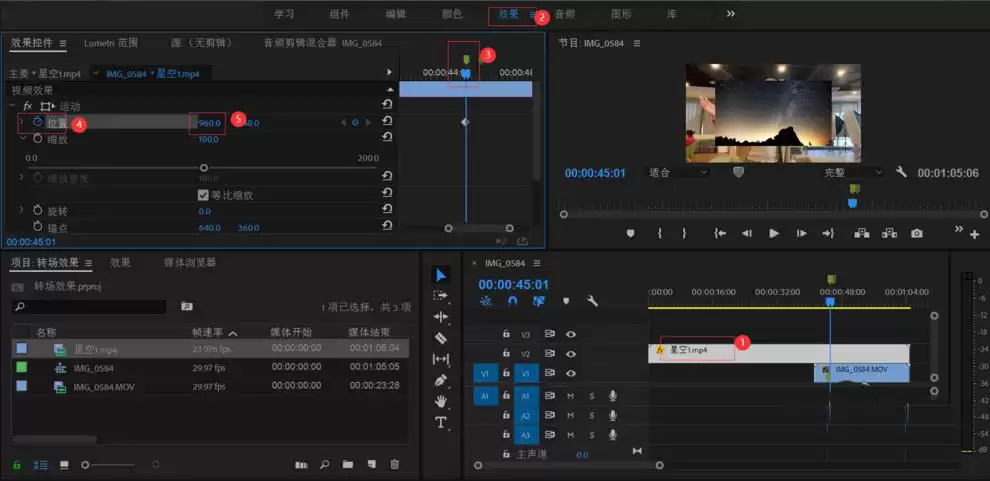The width and height of the screenshot is (990, 481).
Task: Select the Track Select Forward tool
Action: point(441,295)
